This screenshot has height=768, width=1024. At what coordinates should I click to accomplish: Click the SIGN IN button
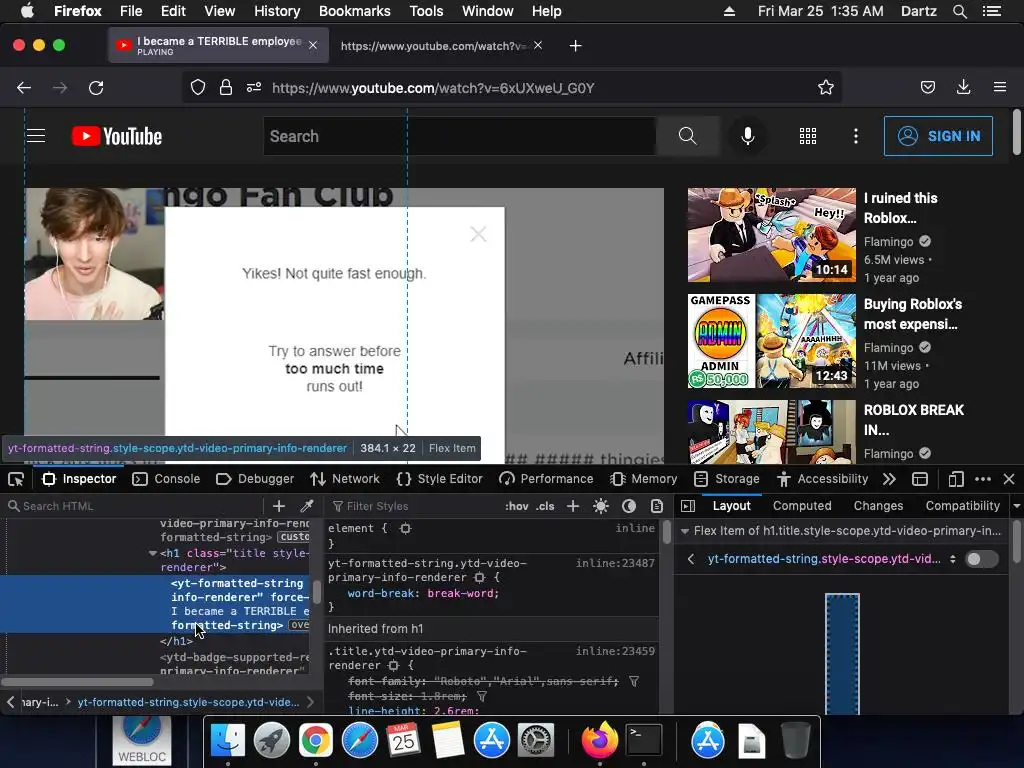(938, 136)
